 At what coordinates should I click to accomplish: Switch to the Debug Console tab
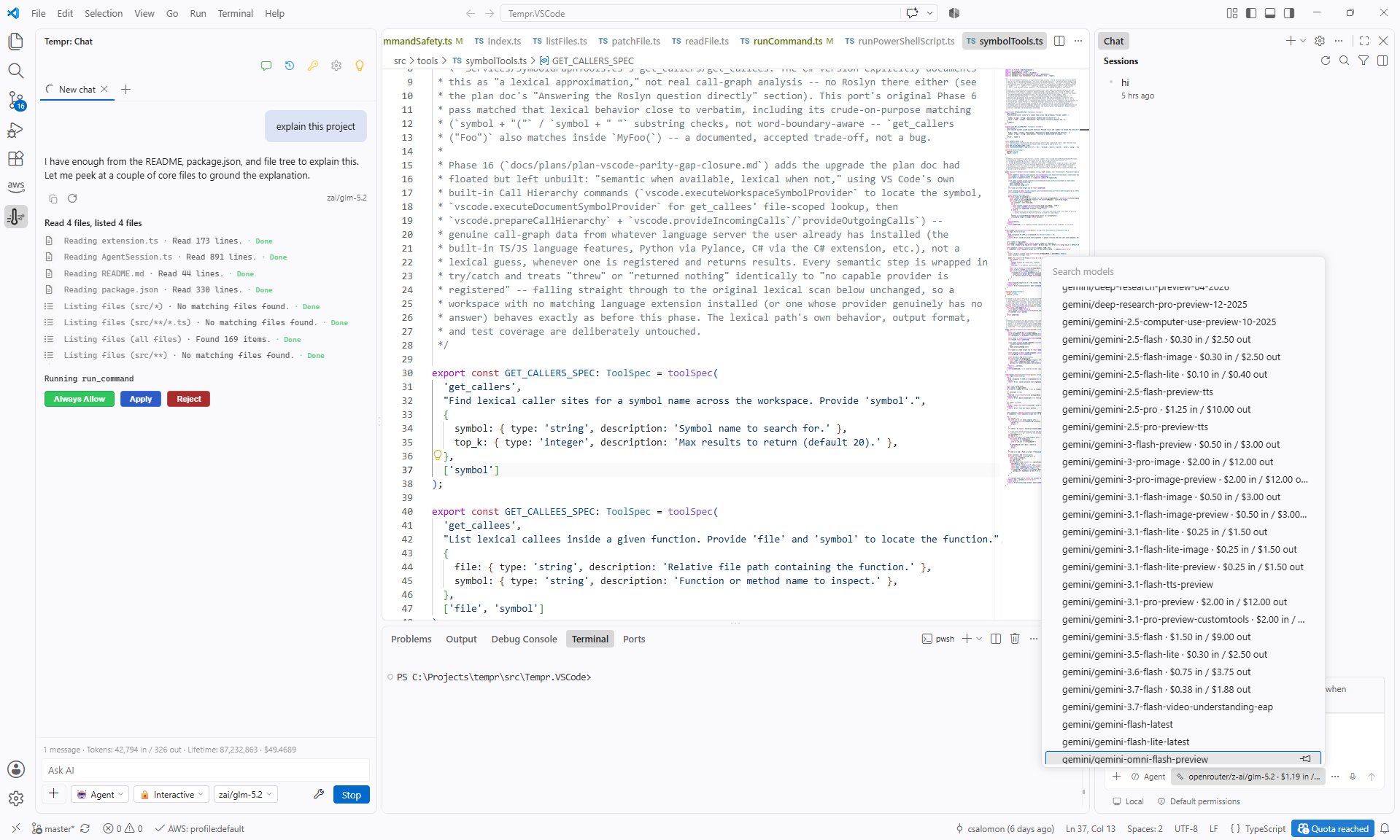tap(524, 639)
